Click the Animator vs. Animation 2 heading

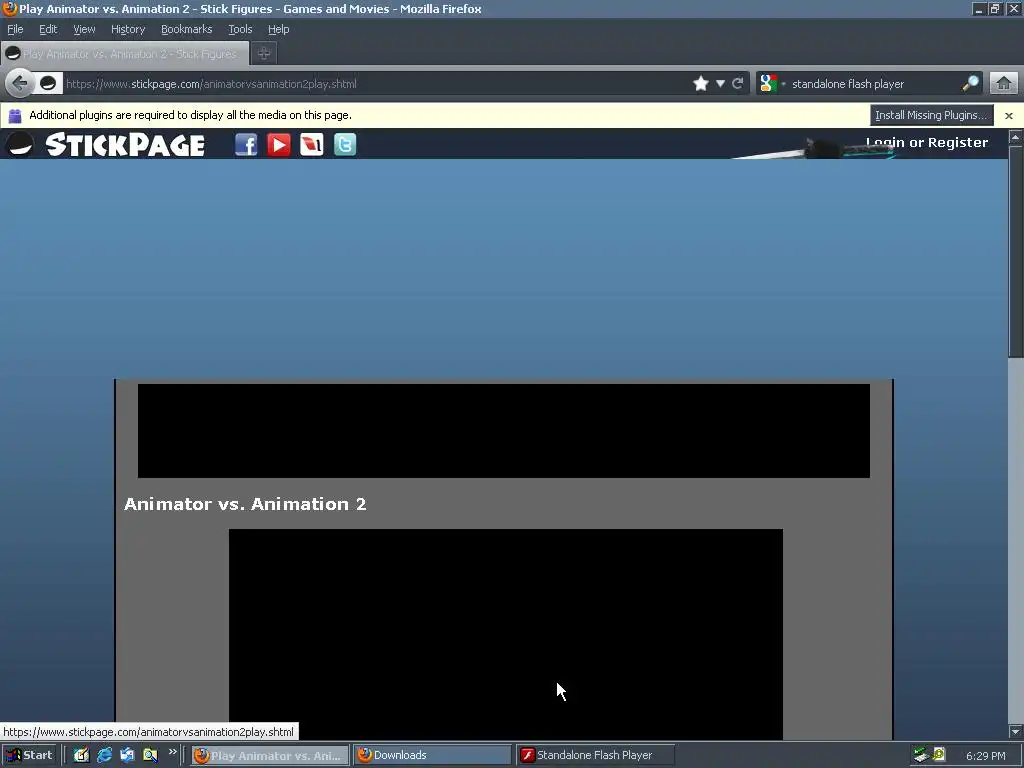pos(245,504)
